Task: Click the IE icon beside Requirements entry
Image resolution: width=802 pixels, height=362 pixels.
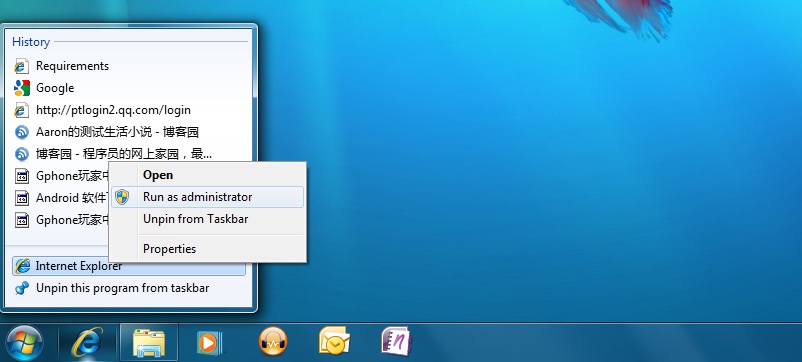Action: pos(21,66)
